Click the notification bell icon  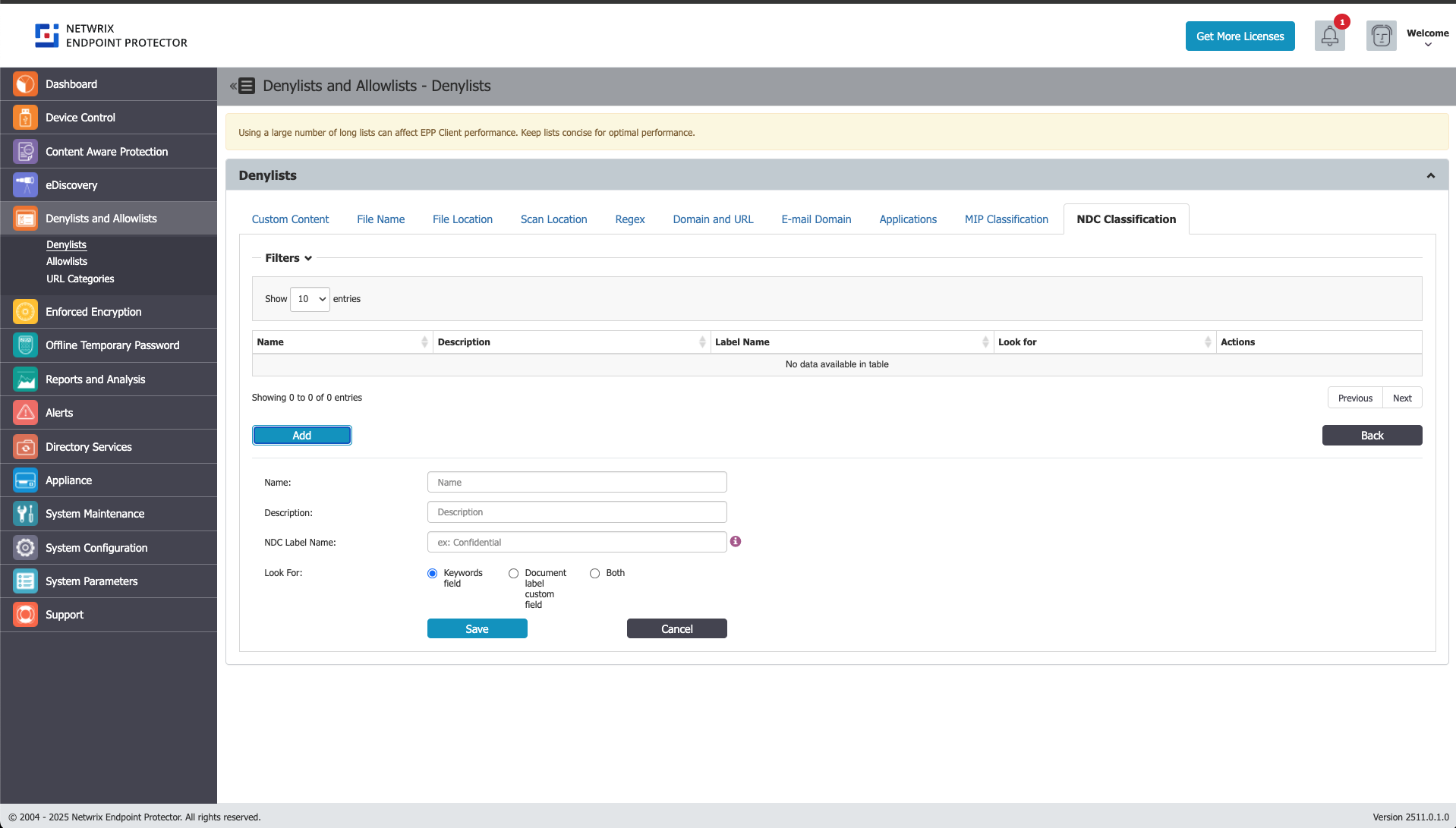pyautogui.click(x=1328, y=36)
